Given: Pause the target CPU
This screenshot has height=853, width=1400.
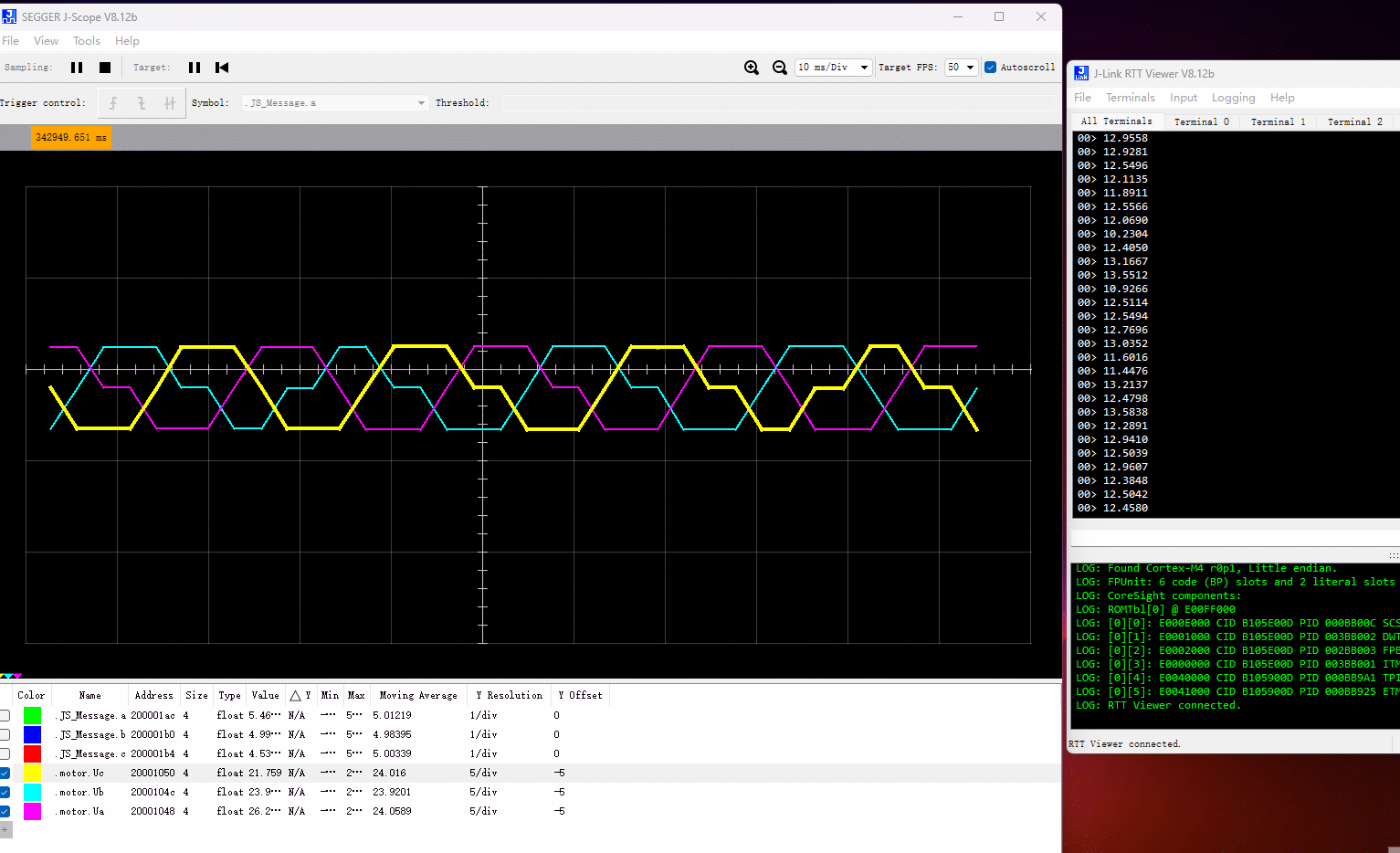Looking at the screenshot, I should [195, 68].
